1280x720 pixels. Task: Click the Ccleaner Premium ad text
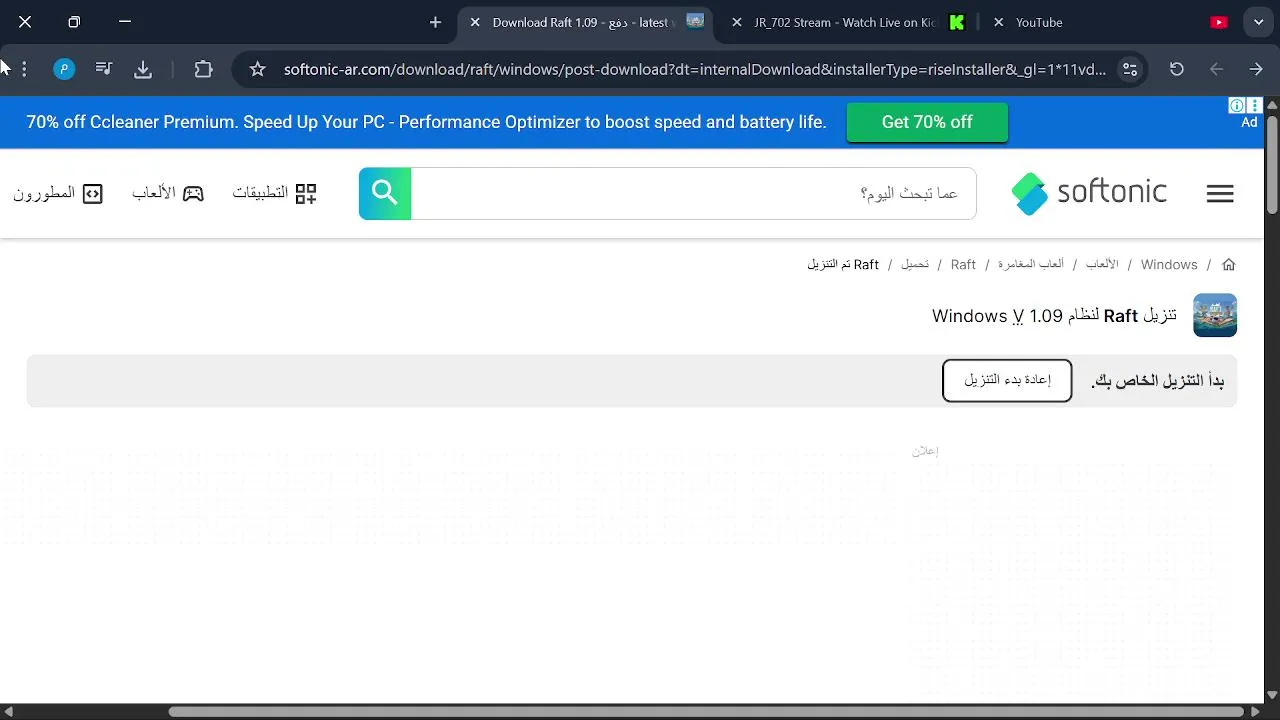coord(426,122)
